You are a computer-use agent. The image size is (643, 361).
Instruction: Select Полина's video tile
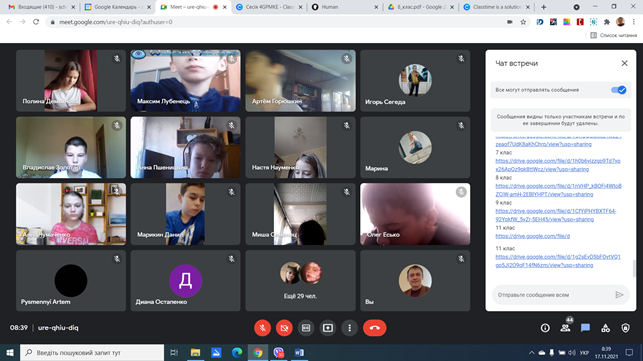(x=71, y=80)
